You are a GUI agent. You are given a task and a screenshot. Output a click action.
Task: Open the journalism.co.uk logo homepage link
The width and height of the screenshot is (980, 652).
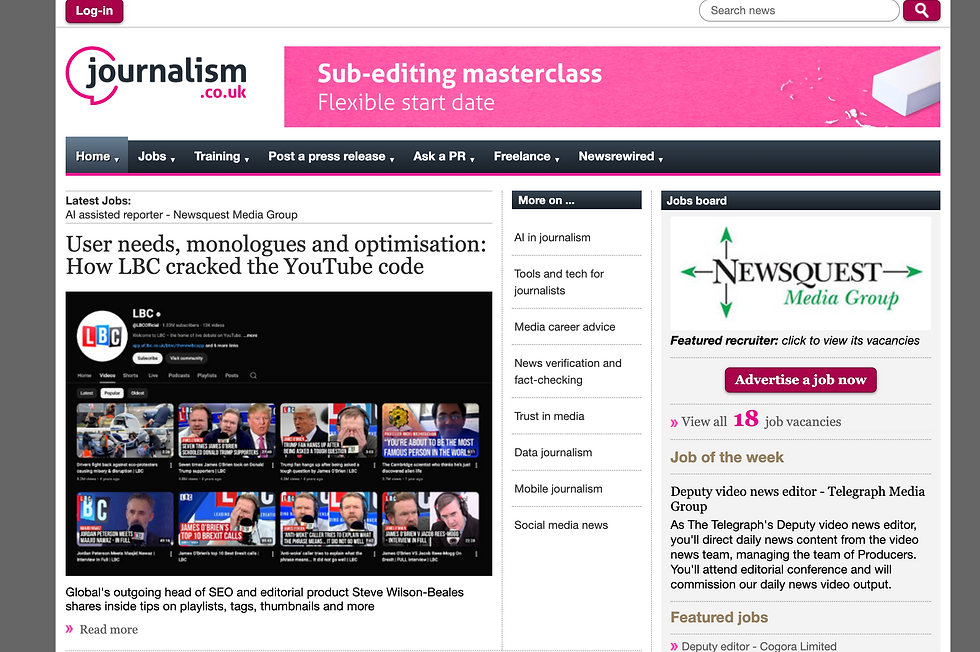coord(156,76)
